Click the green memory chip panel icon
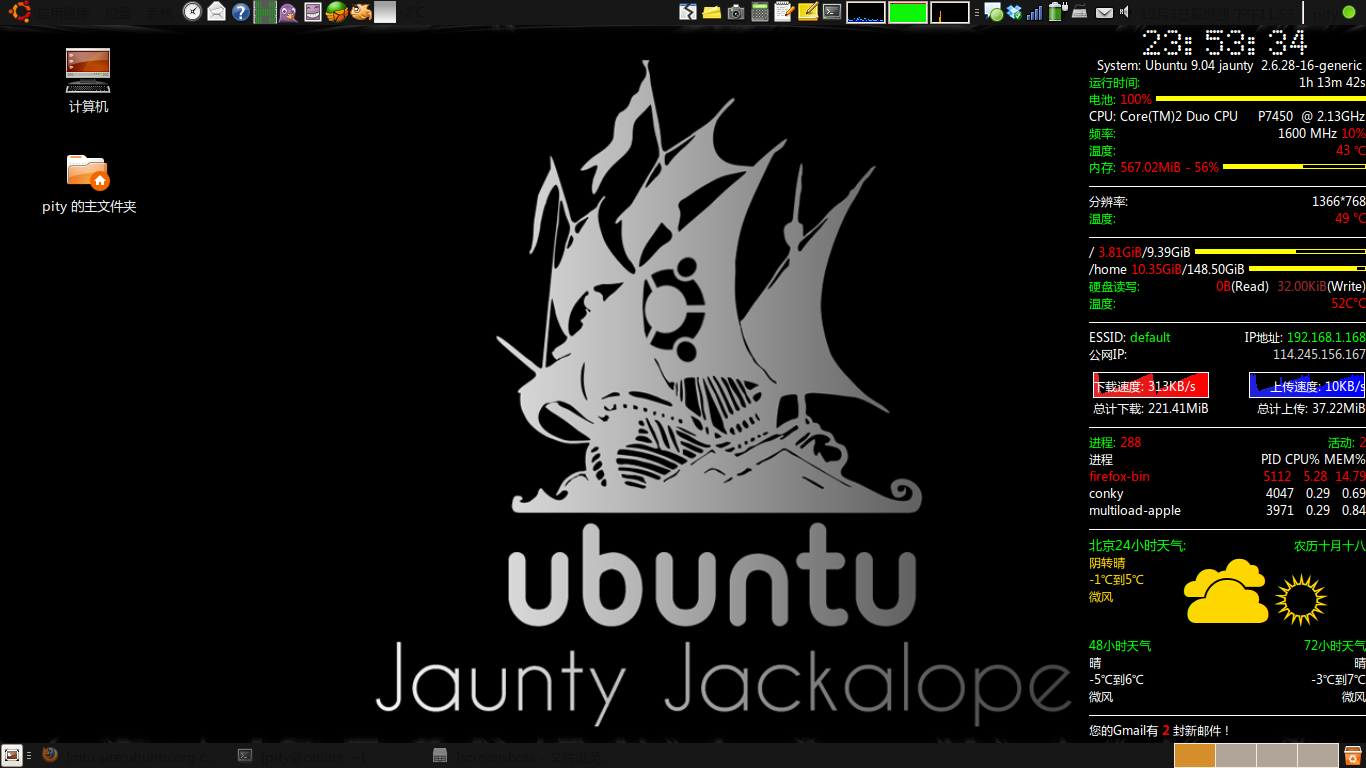 point(265,12)
